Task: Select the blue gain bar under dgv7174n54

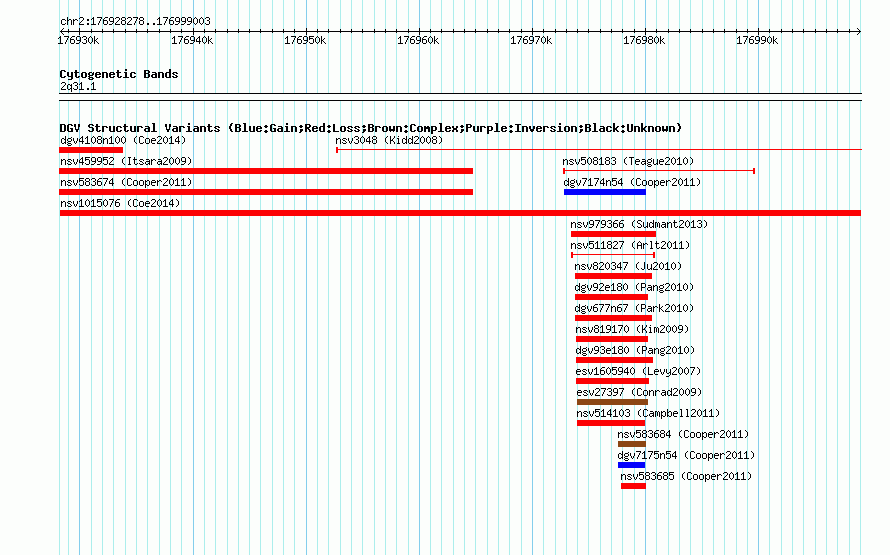Action: [x=604, y=192]
